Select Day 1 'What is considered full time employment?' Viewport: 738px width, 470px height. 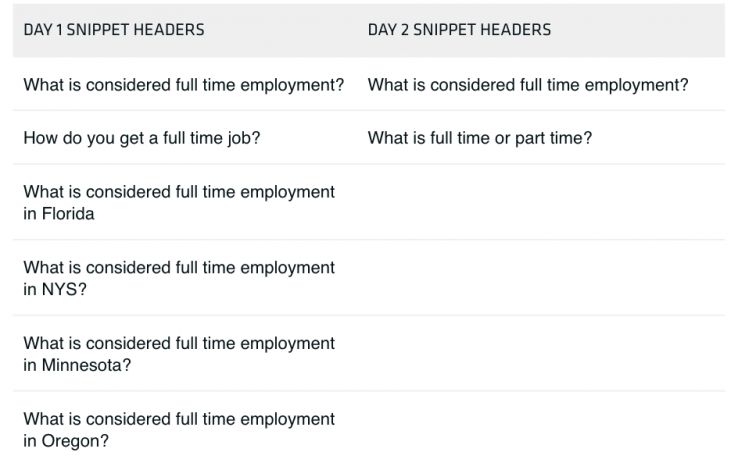(x=183, y=85)
